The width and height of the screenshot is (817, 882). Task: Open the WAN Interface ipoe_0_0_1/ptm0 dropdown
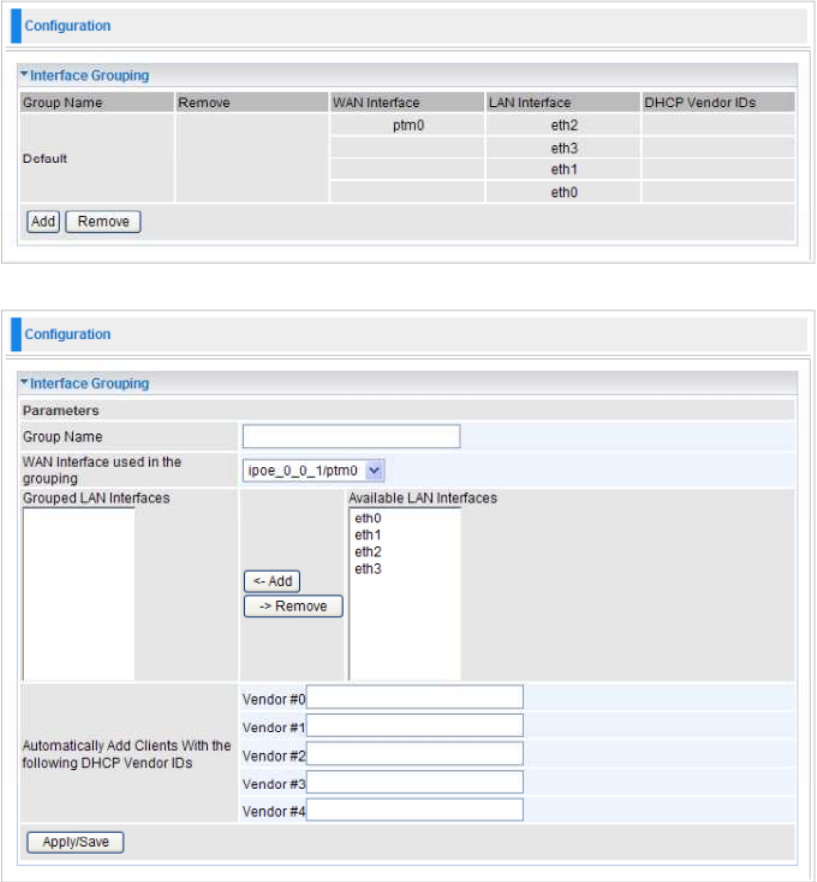coord(313,470)
